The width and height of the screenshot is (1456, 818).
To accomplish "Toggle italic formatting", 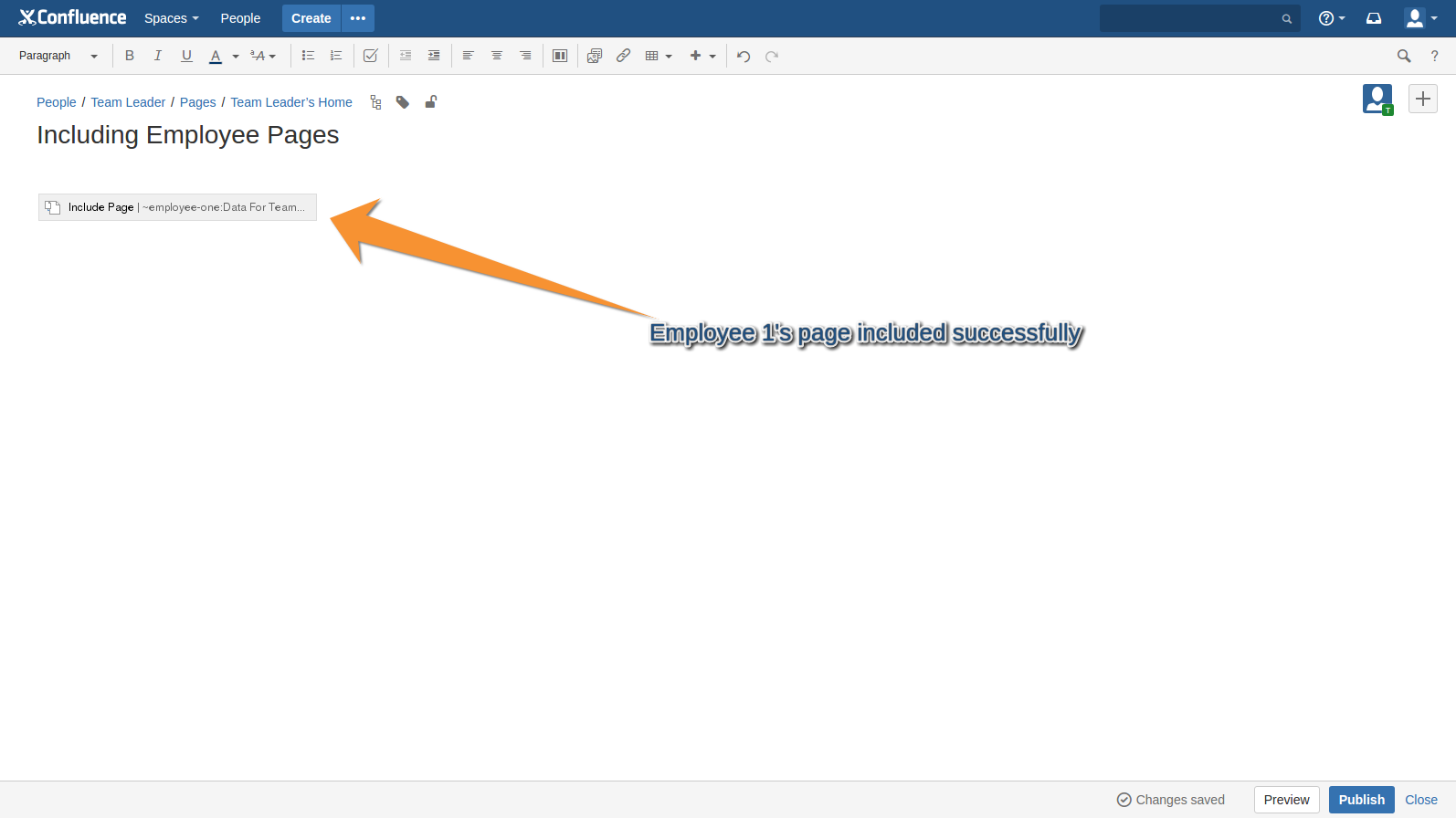I will click(158, 56).
